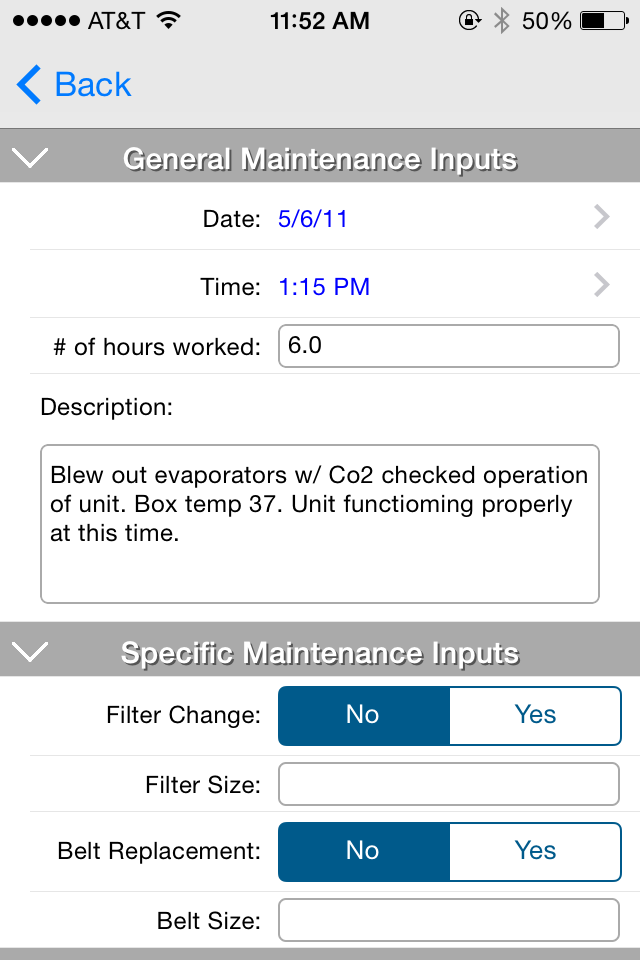640x960 pixels.
Task: Tap the signal strength dots
Action: click(46, 21)
